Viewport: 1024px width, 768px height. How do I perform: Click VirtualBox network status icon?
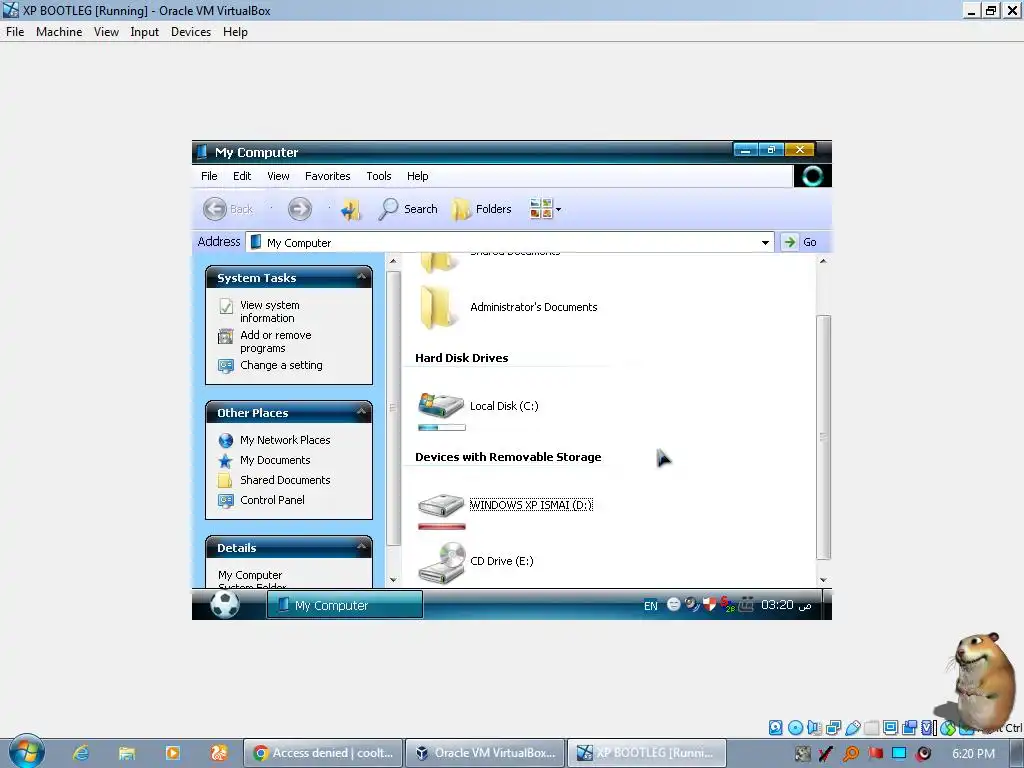click(x=833, y=727)
